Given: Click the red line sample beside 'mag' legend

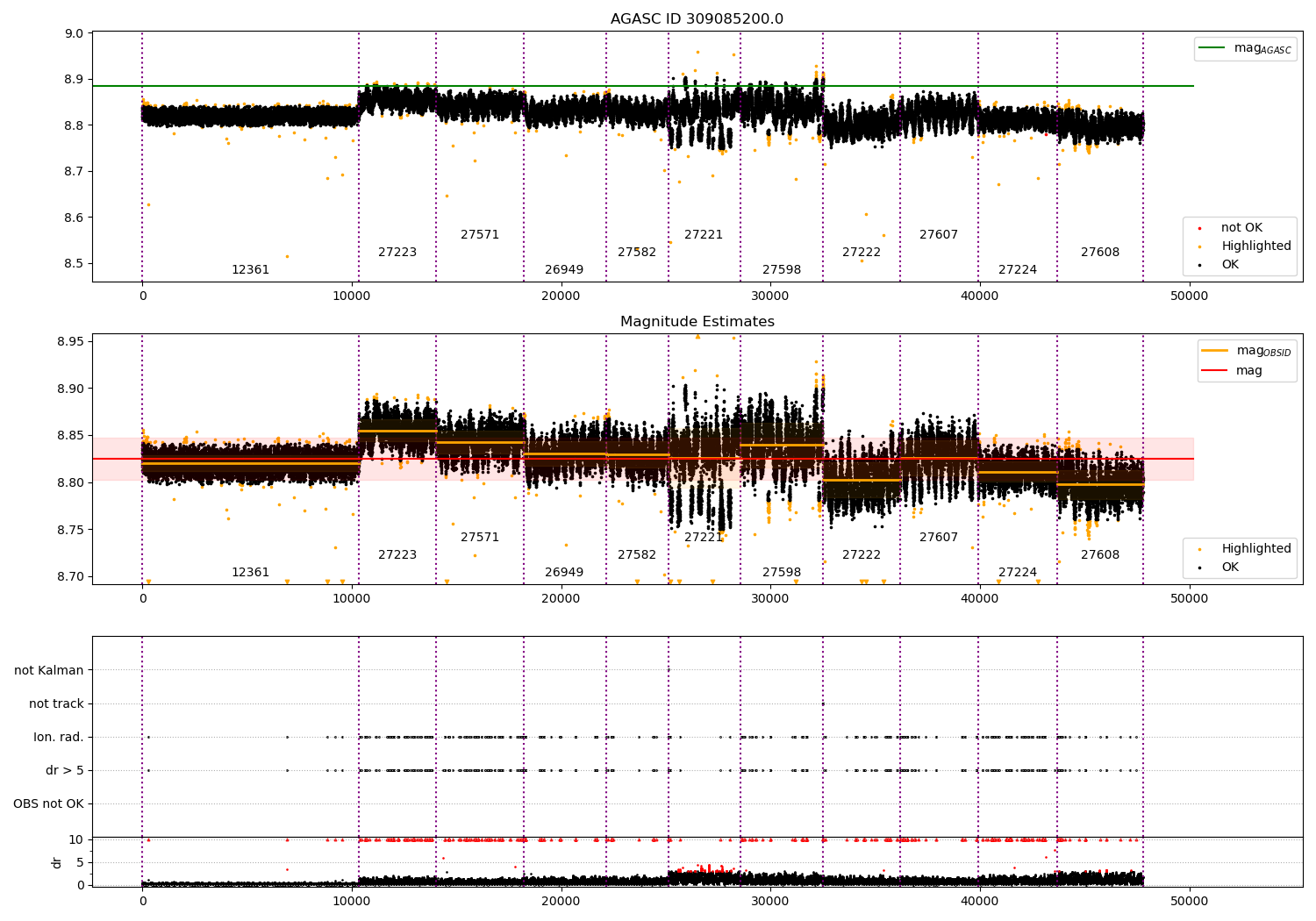Looking at the screenshot, I should (x=1214, y=371).
